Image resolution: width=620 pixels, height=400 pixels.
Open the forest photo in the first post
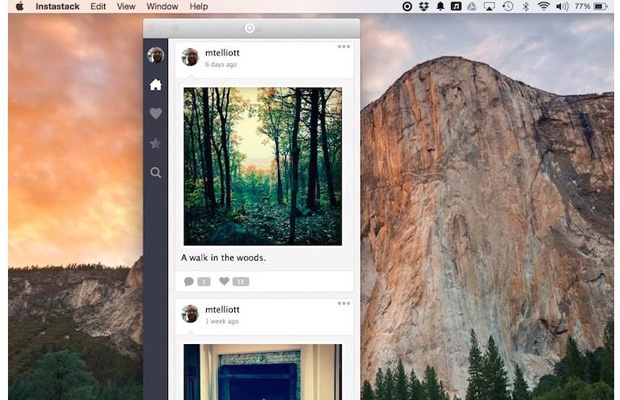(262, 166)
